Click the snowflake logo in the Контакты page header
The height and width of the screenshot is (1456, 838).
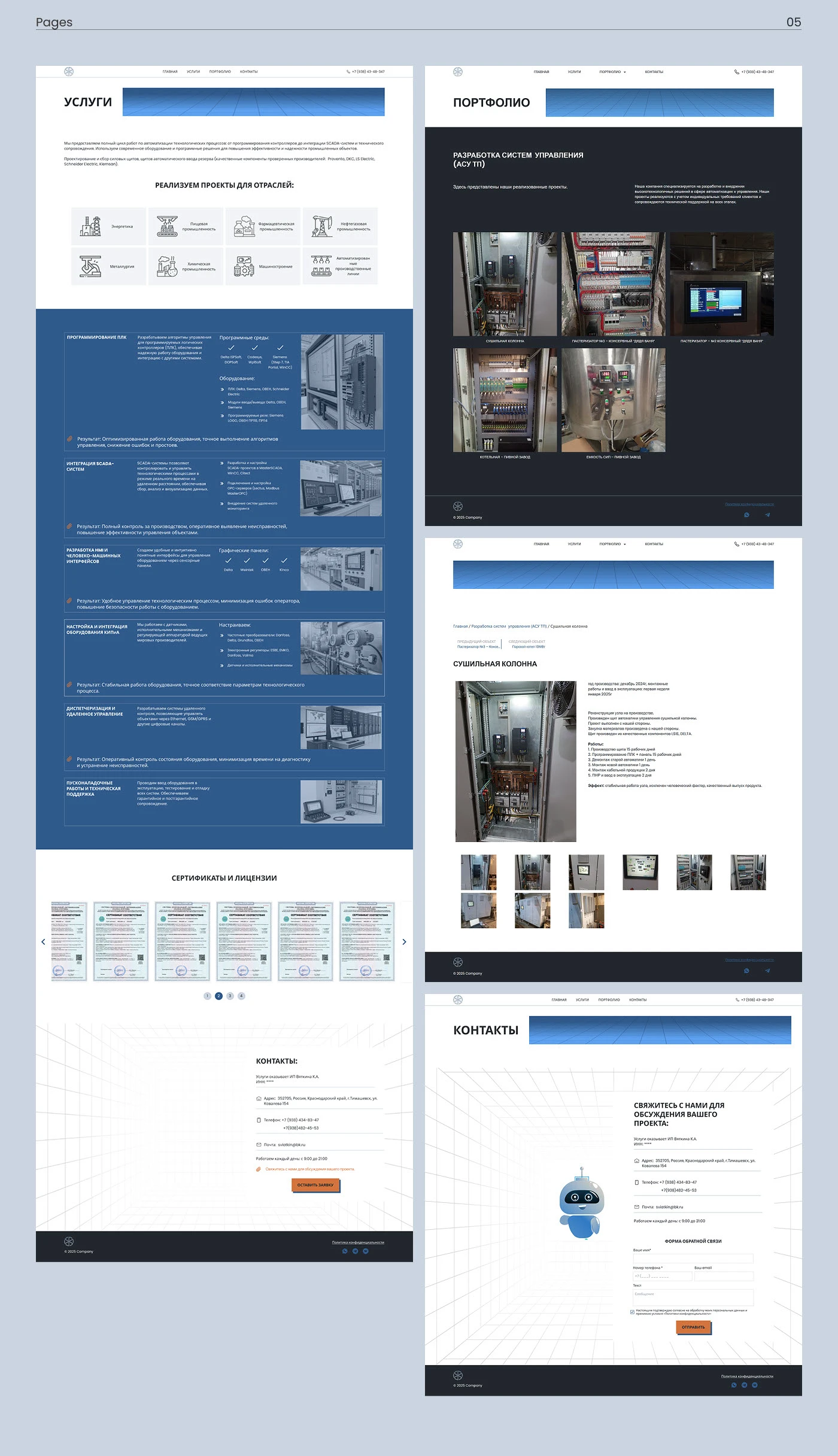point(458,999)
